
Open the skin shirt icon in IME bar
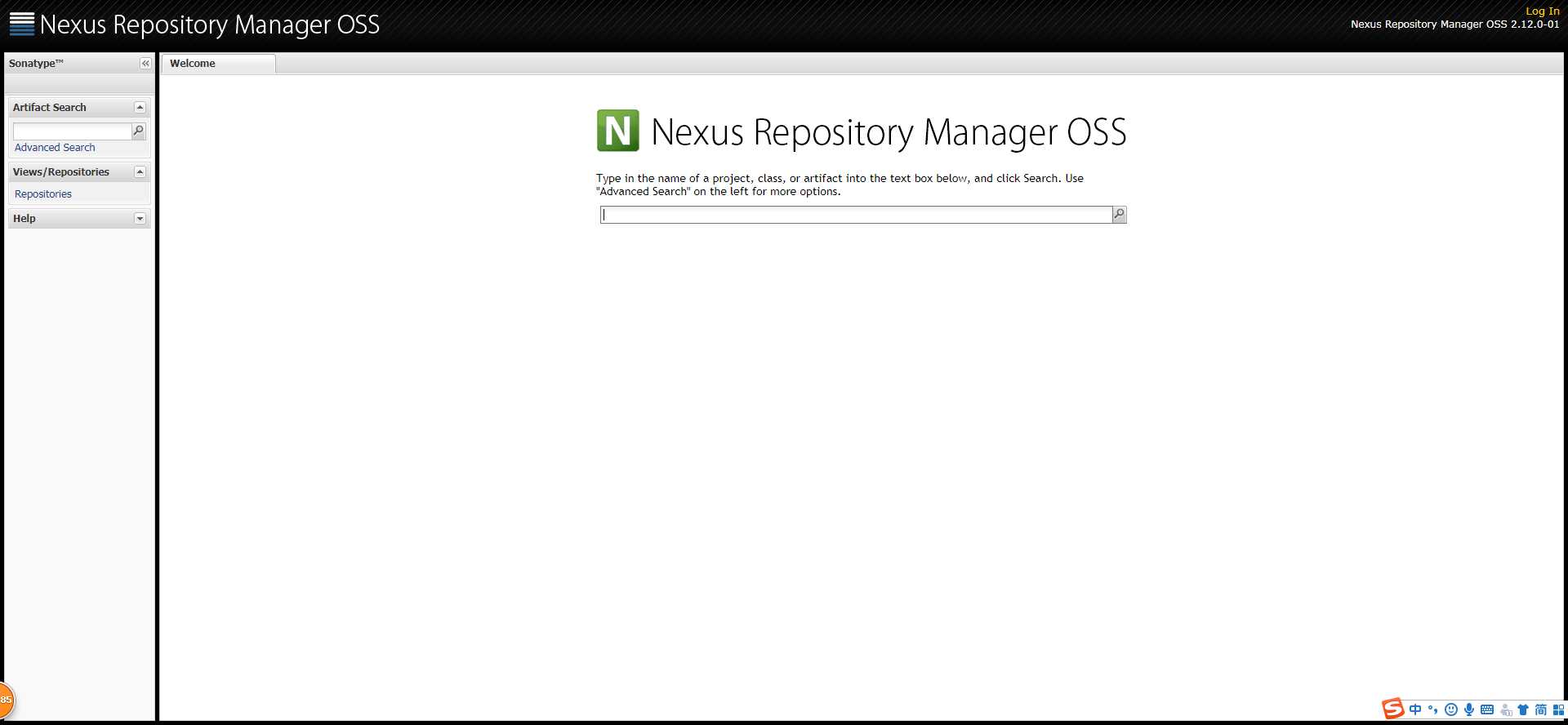(1523, 709)
